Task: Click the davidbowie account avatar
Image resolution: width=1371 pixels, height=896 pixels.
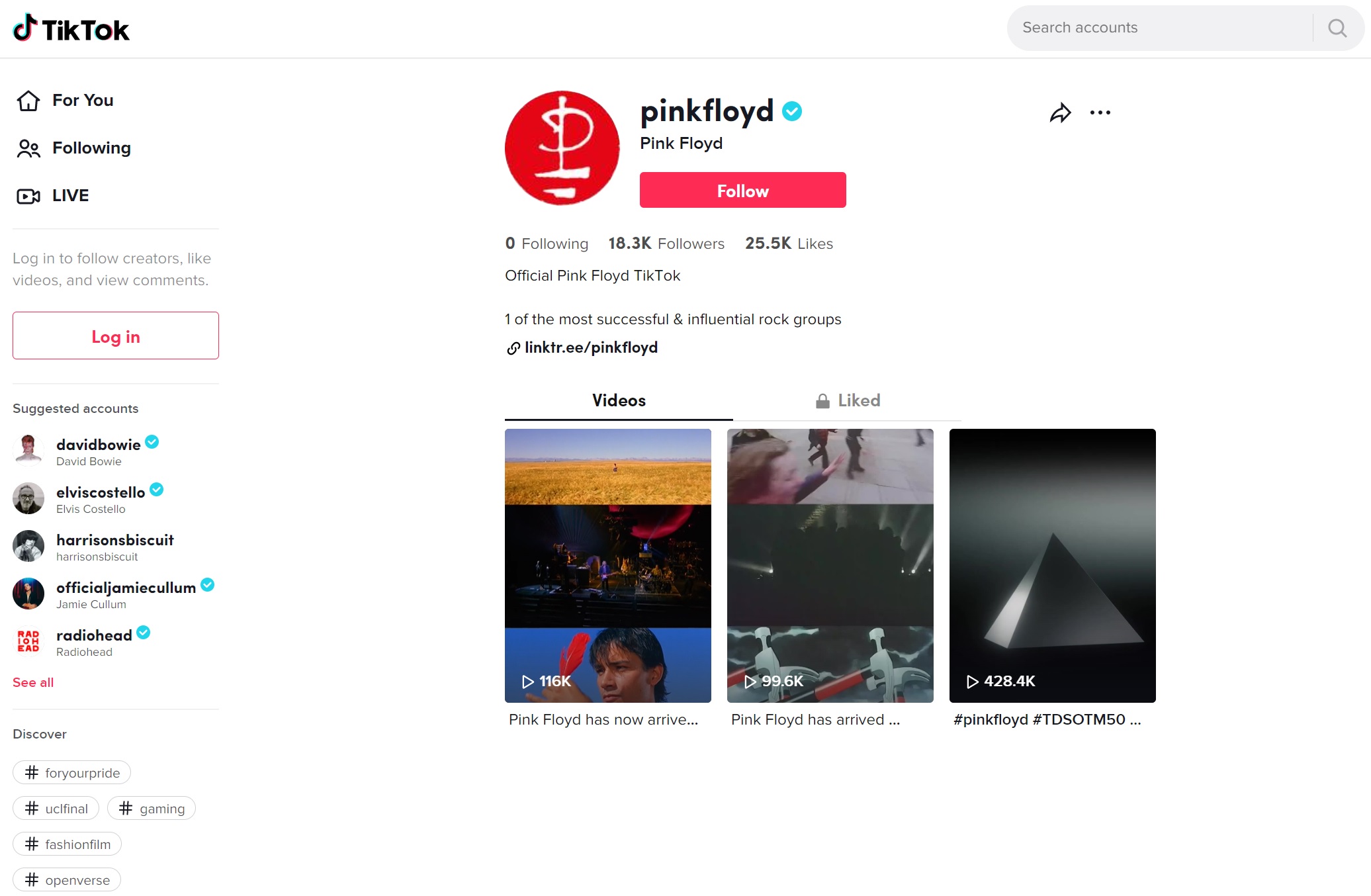Action: coord(28,451)
